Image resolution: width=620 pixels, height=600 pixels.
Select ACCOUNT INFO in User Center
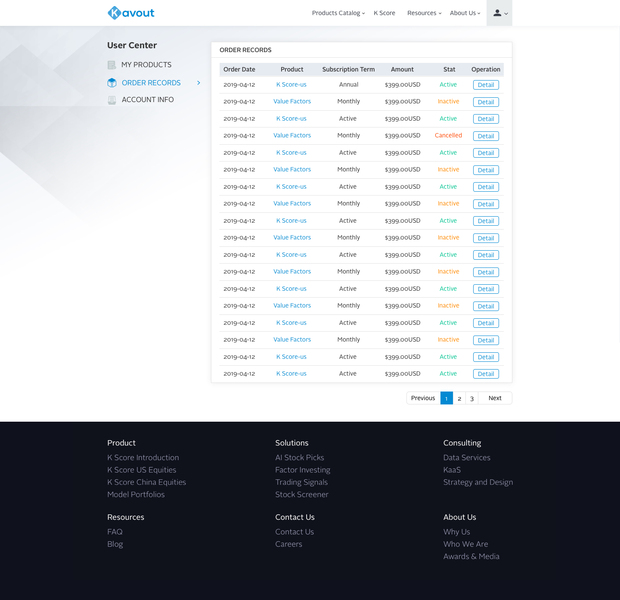147,100
